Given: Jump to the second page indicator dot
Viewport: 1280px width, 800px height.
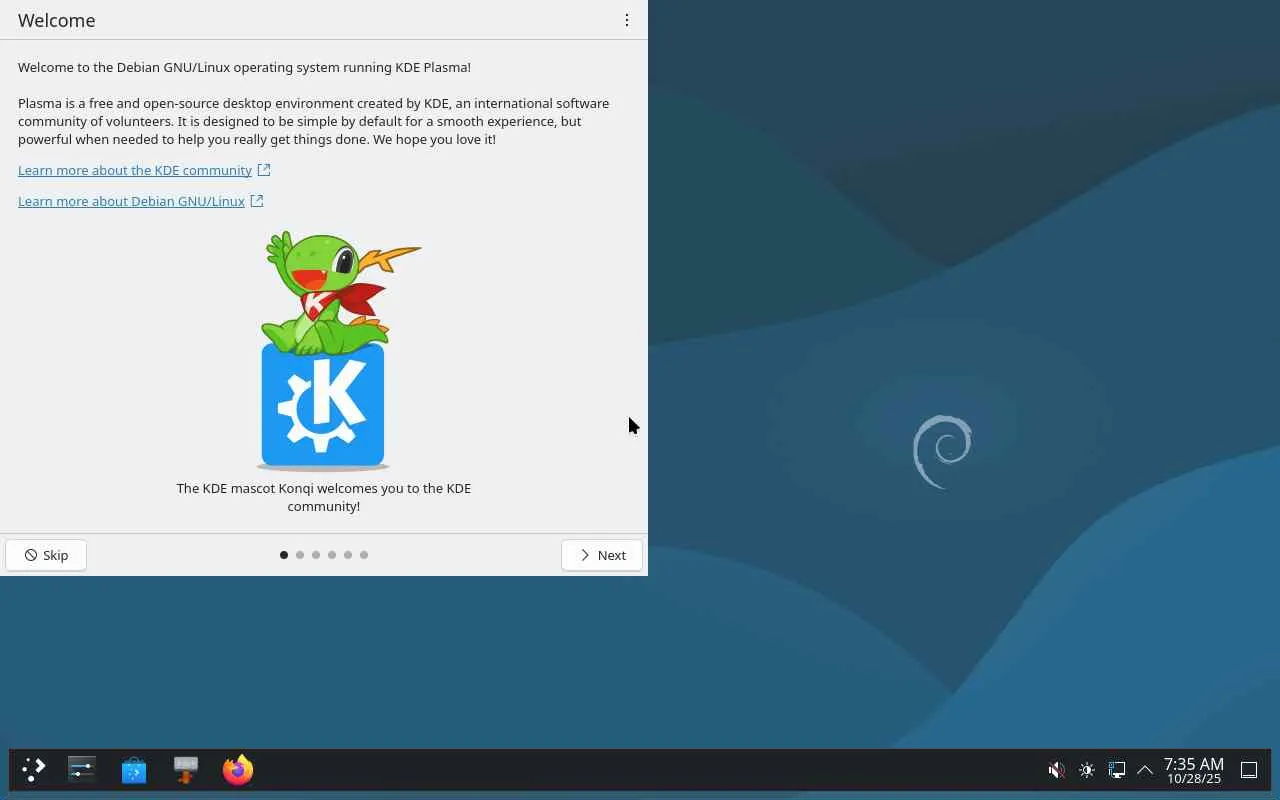Looking at the screenshot, I should 300,555.
